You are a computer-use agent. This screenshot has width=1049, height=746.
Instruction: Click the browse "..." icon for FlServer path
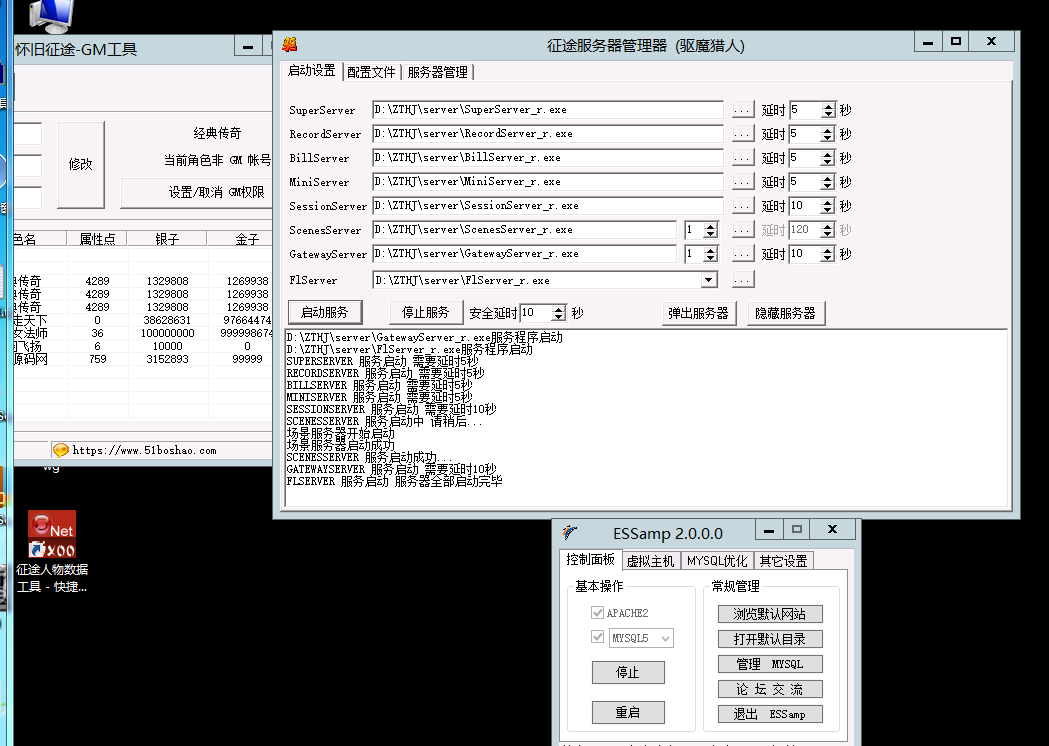point(742,279)
